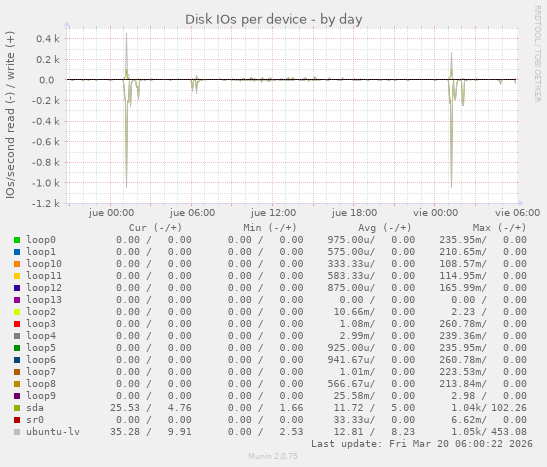Select the 'loop10' legend label
Screen dimensions: 547x467
(44, 264)
